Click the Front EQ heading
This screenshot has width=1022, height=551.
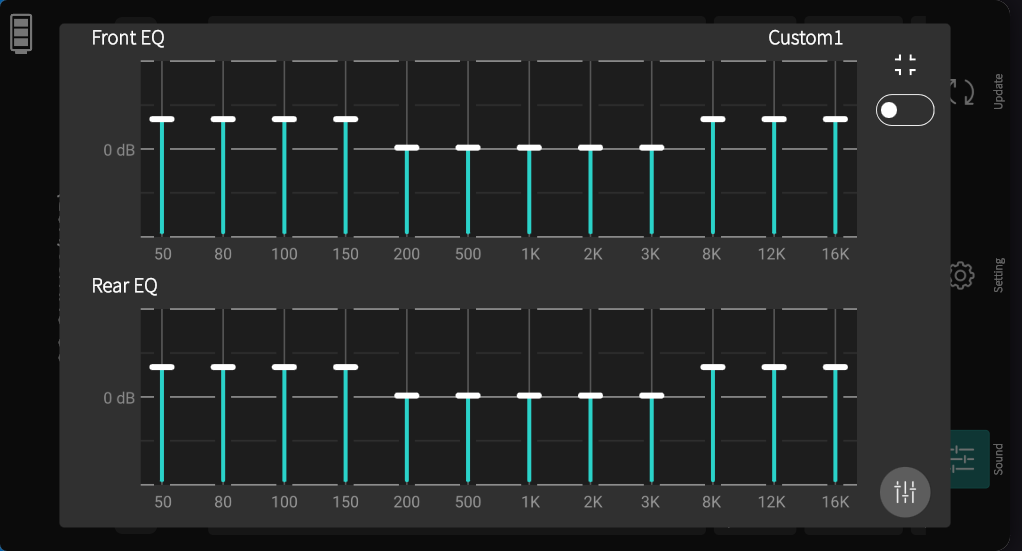click(x=128, y=38)
